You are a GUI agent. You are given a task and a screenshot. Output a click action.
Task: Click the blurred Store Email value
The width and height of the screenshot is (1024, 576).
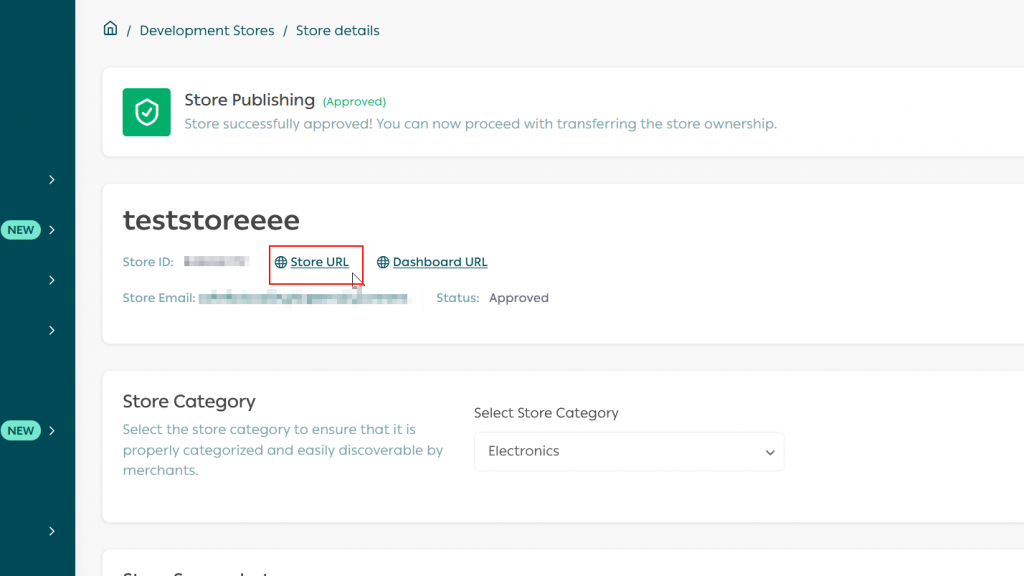(x=304, y=298)
